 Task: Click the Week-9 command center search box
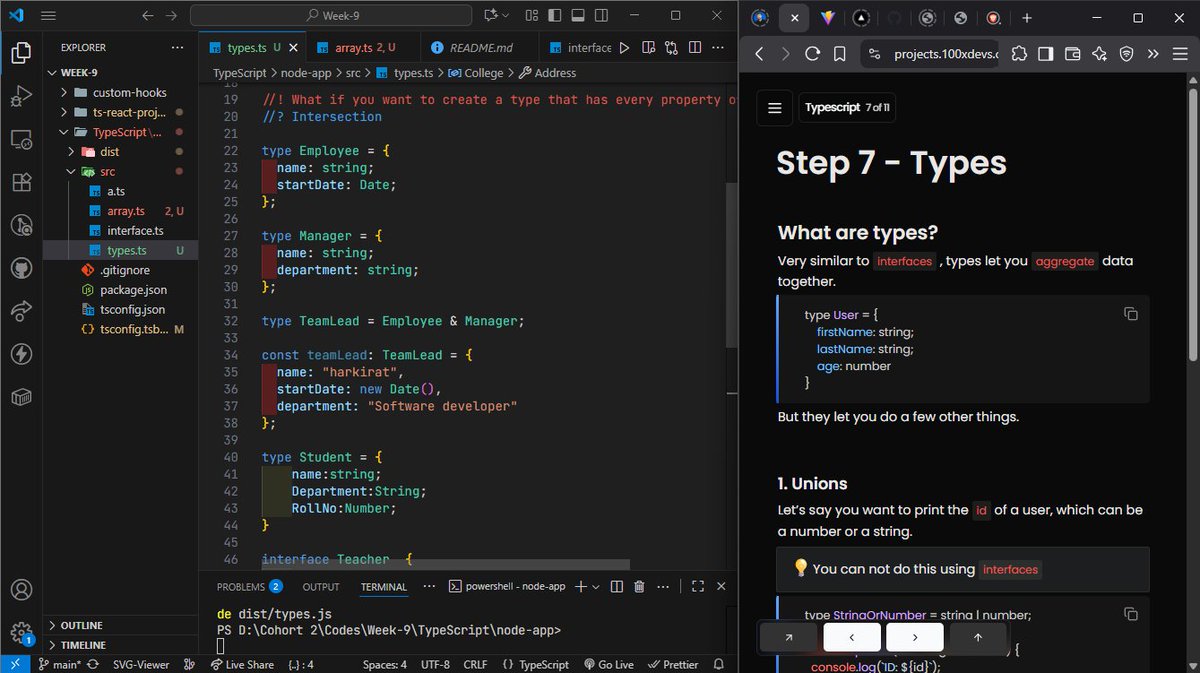(331, 16)
